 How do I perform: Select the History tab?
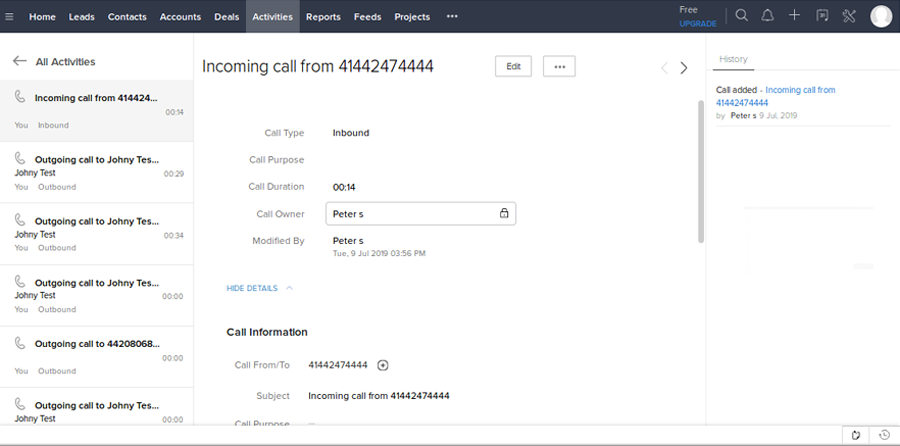click(x=733, y=59)
